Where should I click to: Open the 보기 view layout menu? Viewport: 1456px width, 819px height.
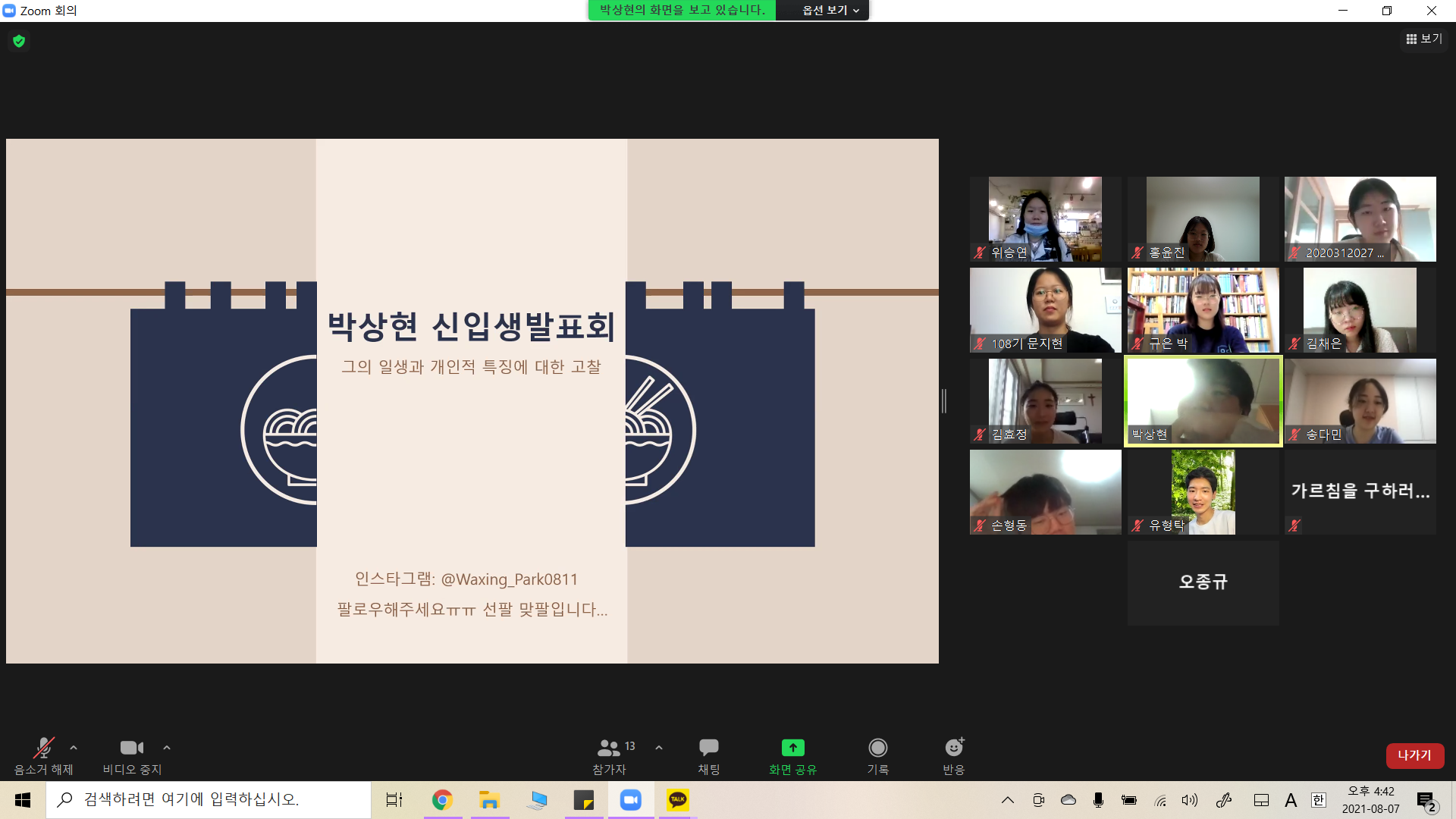(x=1424, y=39)
